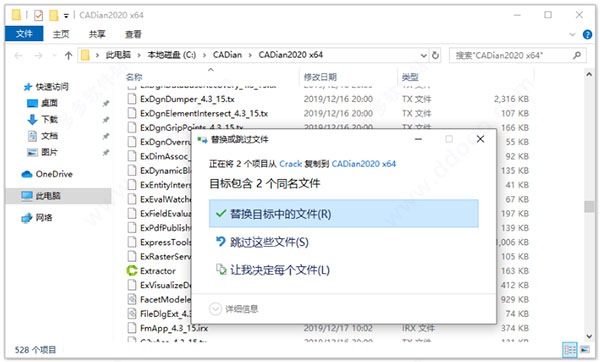The image size is (600, 362).
Task: Click the properties checkmark quick access icon
Action: click(x=38, y=15)
